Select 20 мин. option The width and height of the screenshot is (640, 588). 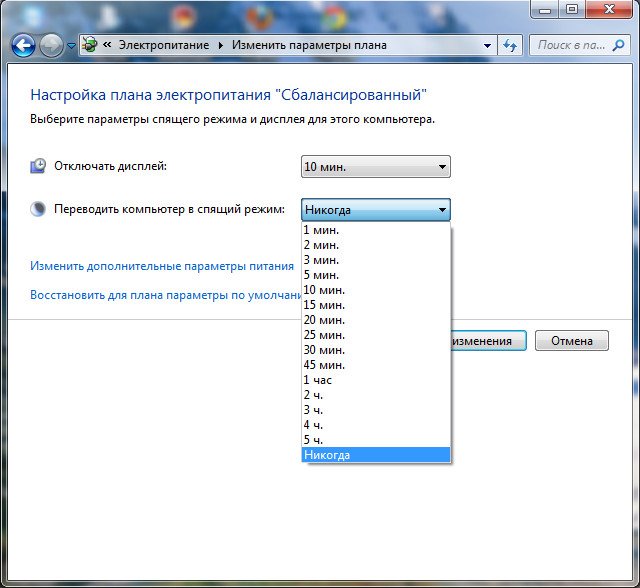point(376,320)
